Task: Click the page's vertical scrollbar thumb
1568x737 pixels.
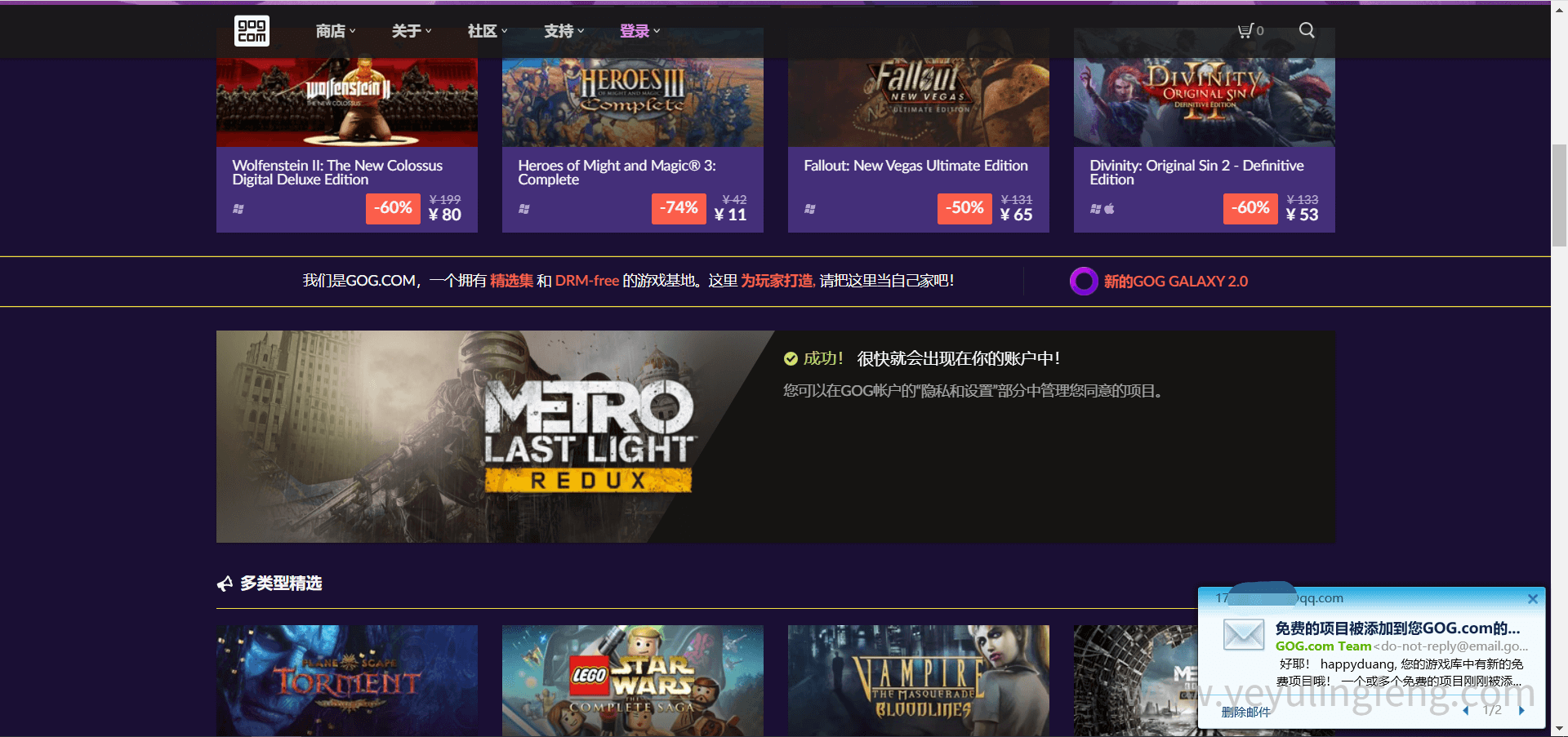Action: [1559, 196]
